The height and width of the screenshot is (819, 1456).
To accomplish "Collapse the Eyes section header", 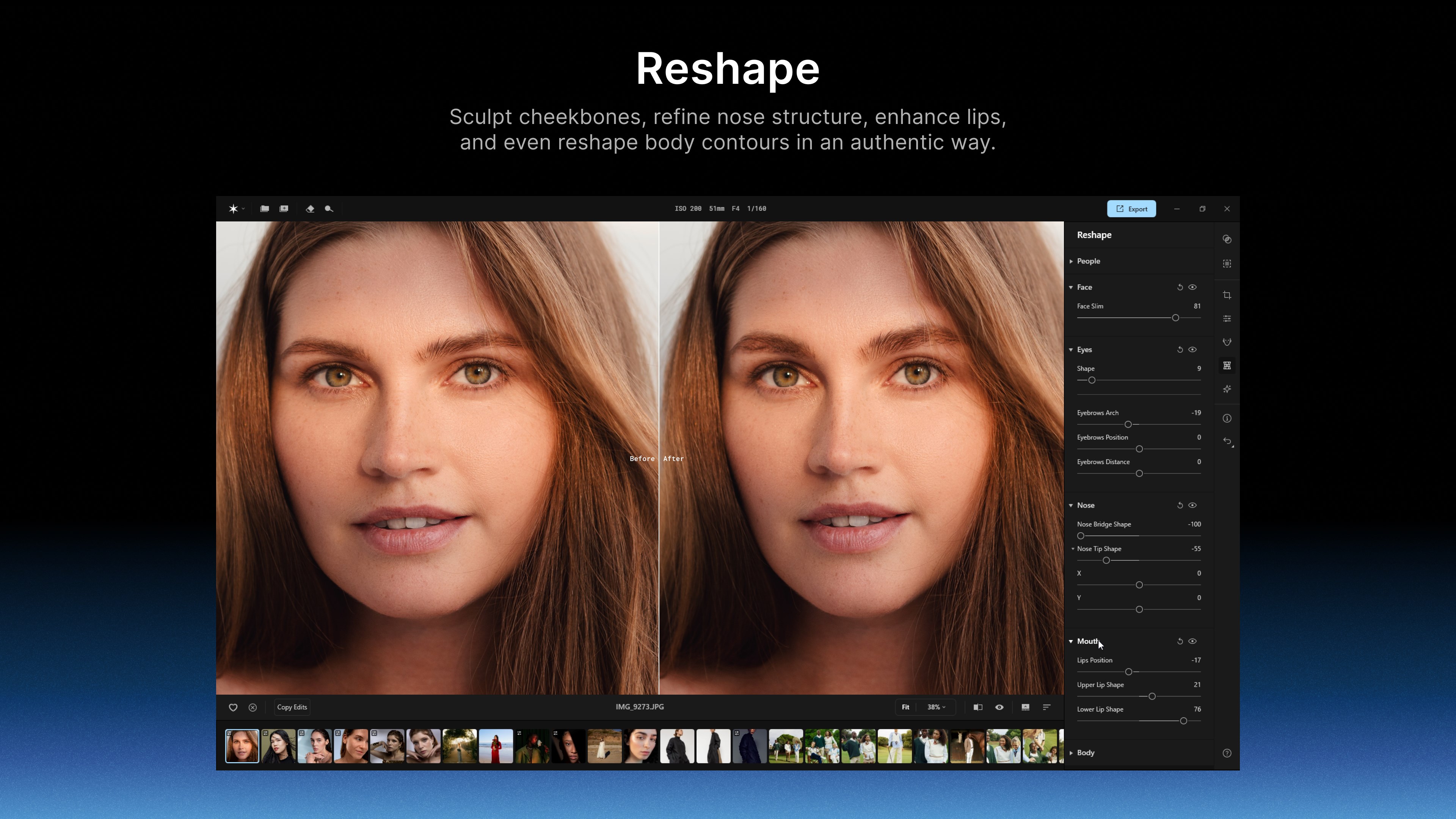I will pyautogui.click(x=1084, y=350).
